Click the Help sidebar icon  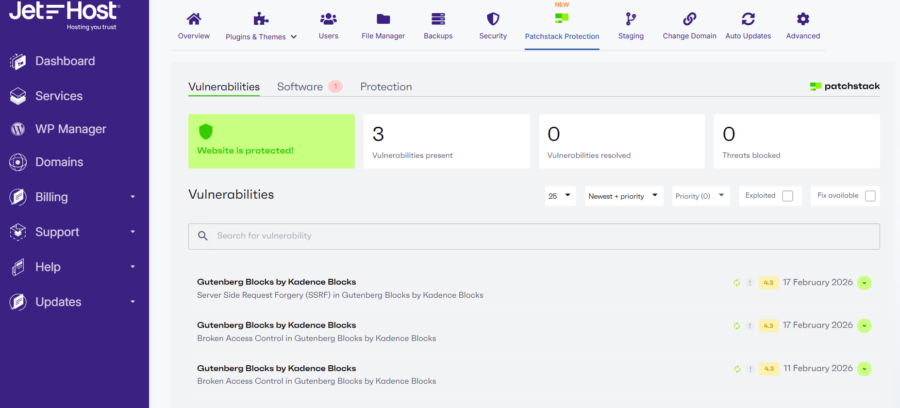pos(18,267)
